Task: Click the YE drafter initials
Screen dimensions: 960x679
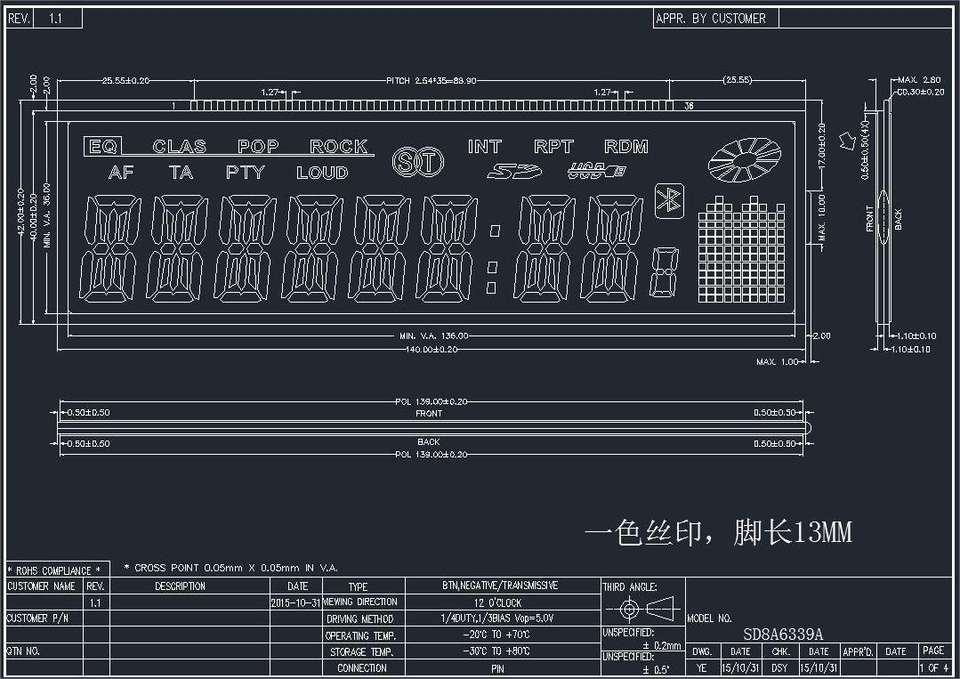Action: point(702,668)
